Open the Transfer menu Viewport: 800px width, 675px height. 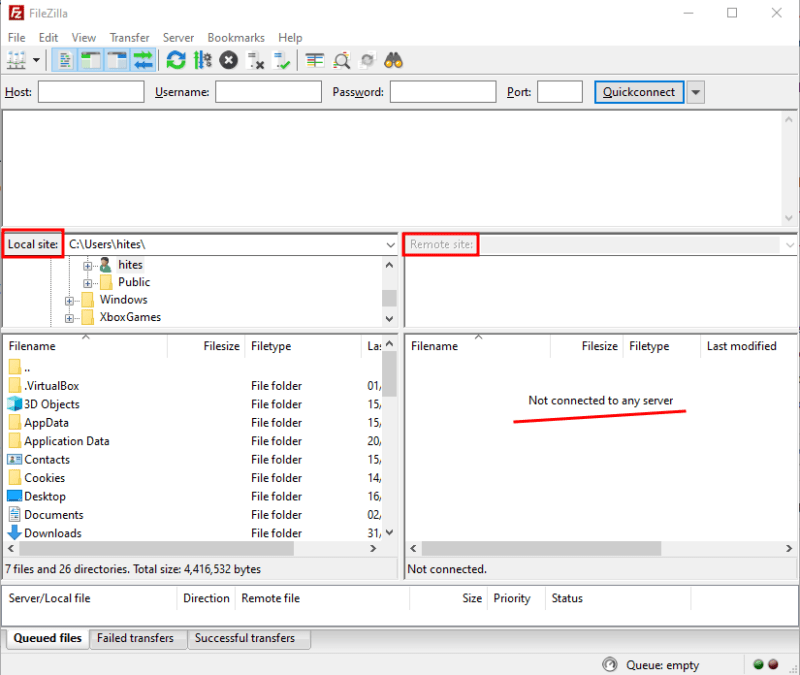point(129,37)
